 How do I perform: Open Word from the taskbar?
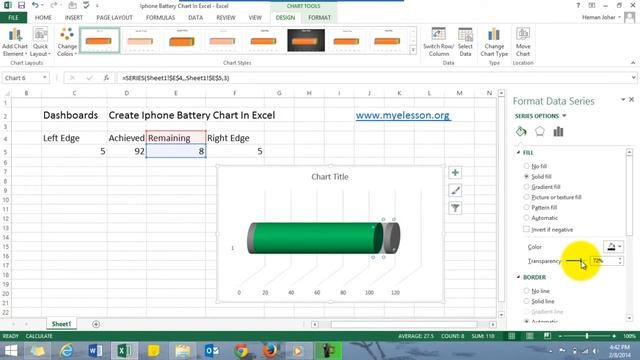[x=95, y=351]
